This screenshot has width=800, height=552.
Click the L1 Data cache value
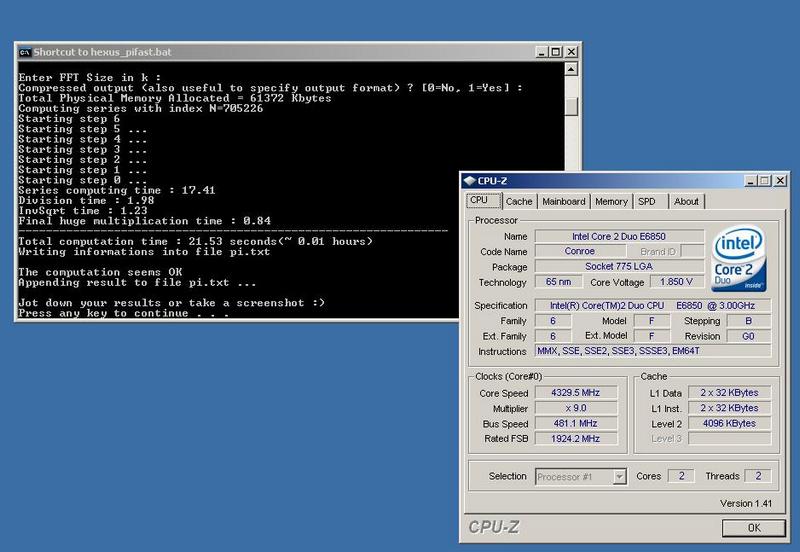click(x=730, y=393)
